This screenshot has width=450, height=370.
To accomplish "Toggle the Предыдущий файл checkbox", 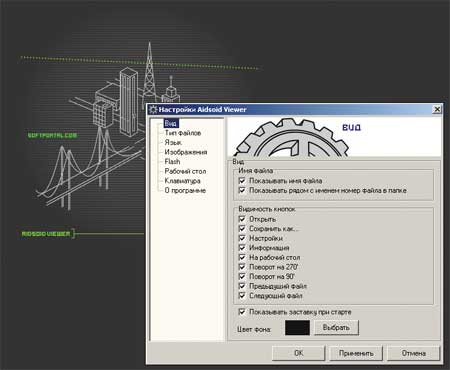I will click(242, 286).
